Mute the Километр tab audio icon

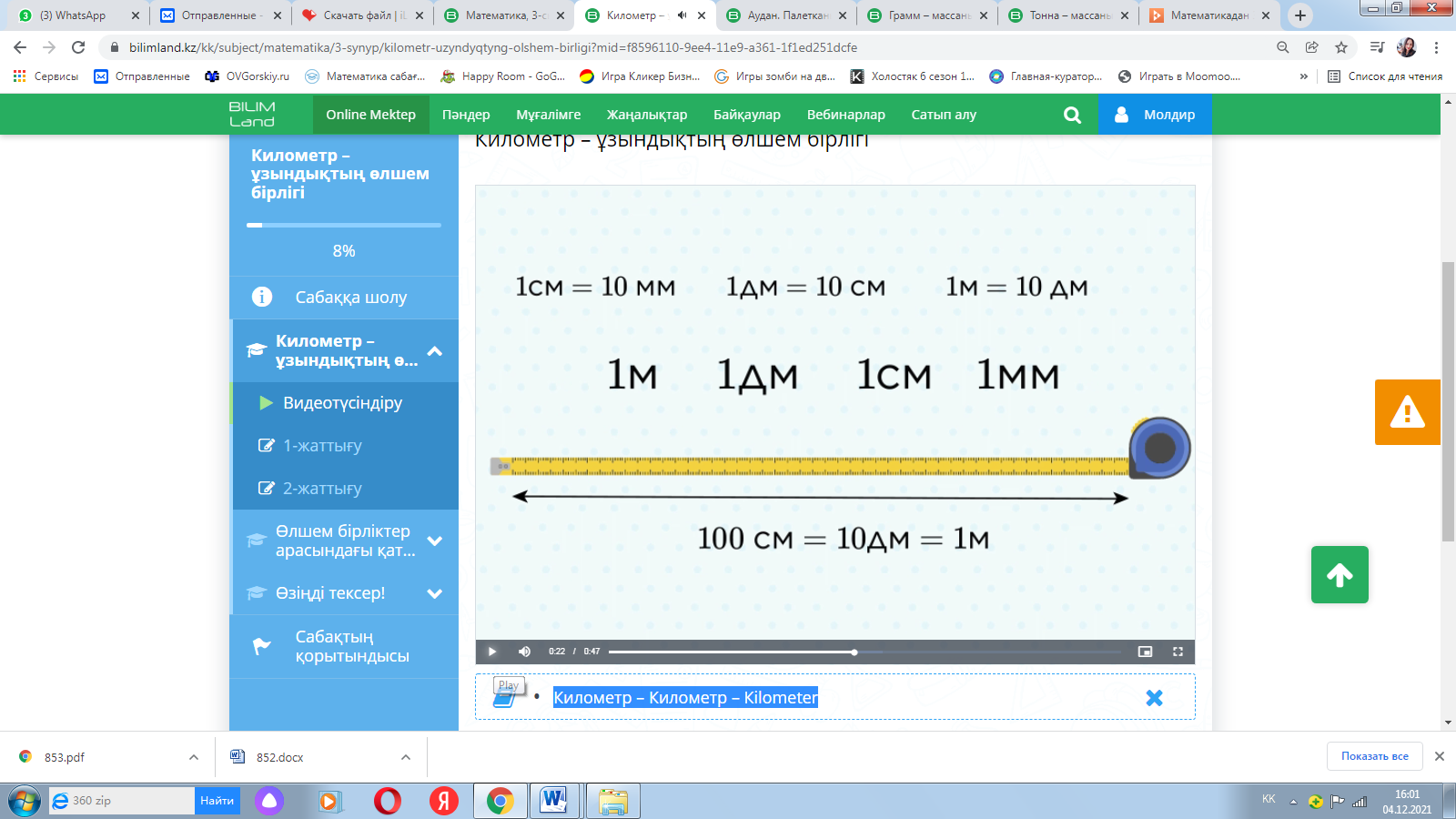(682, 15)
